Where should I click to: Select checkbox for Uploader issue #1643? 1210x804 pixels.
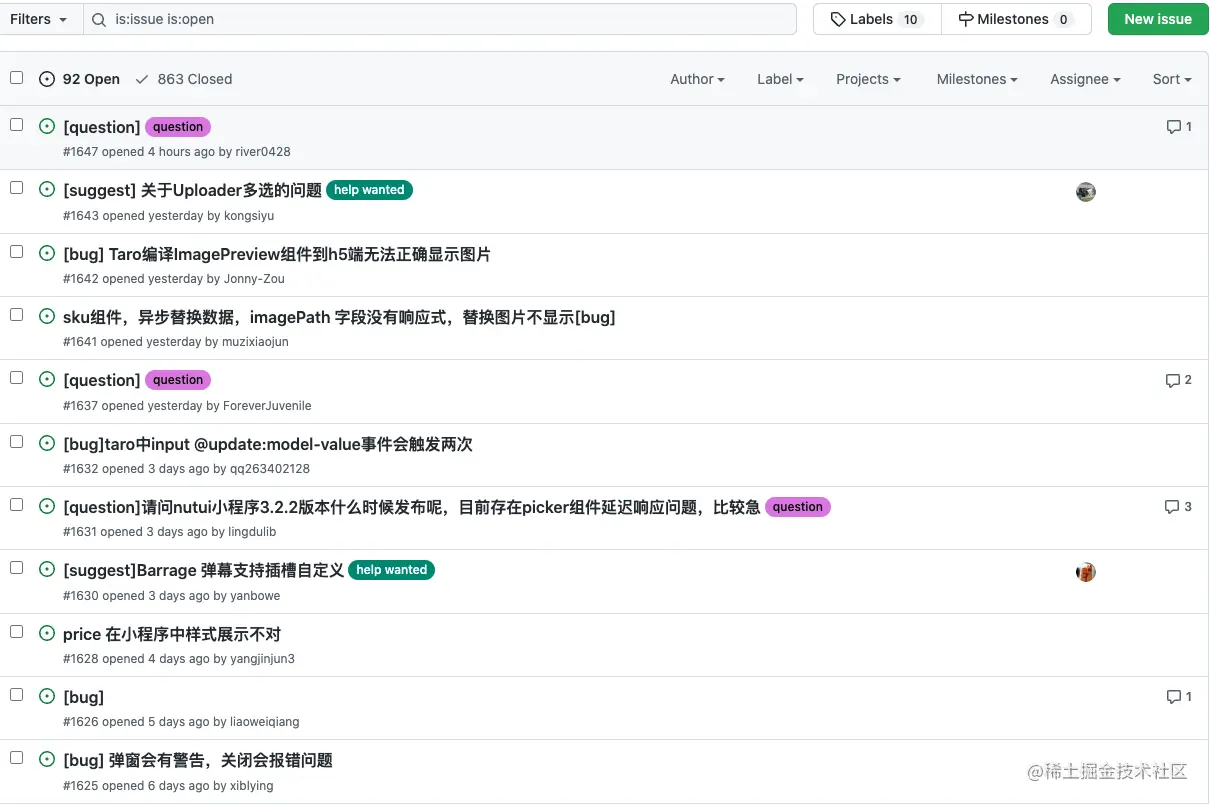[16, 187]
